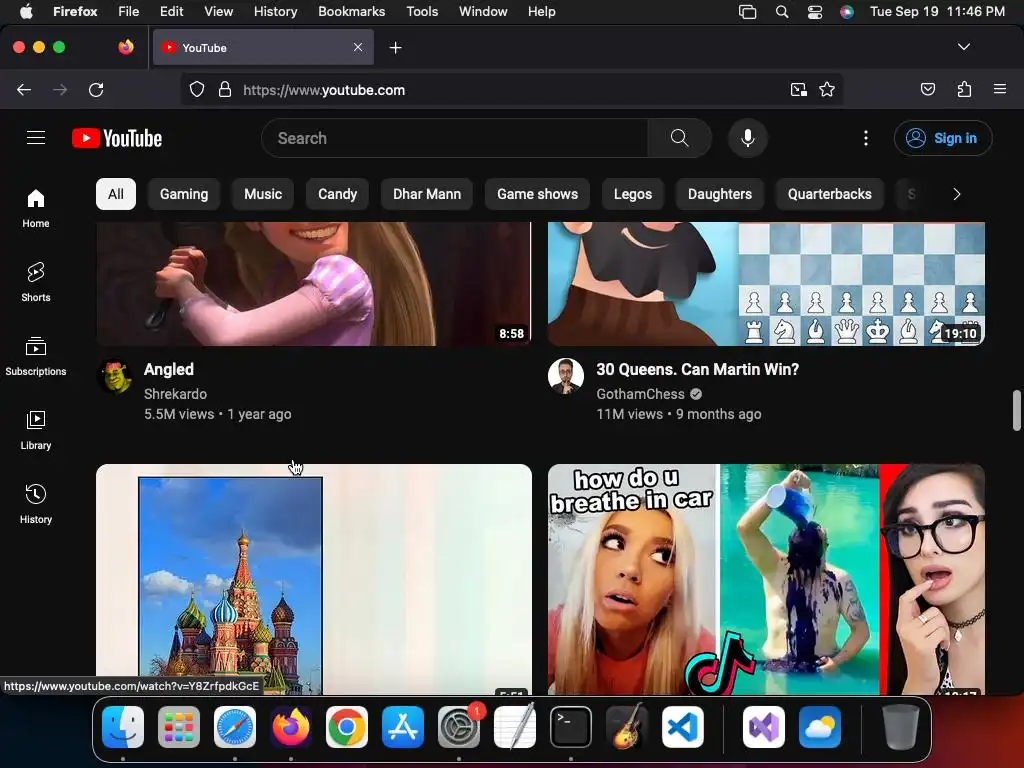Open Spotlight search in menu bar
This screenshot has width=1024, height=768.
point(782,12)
